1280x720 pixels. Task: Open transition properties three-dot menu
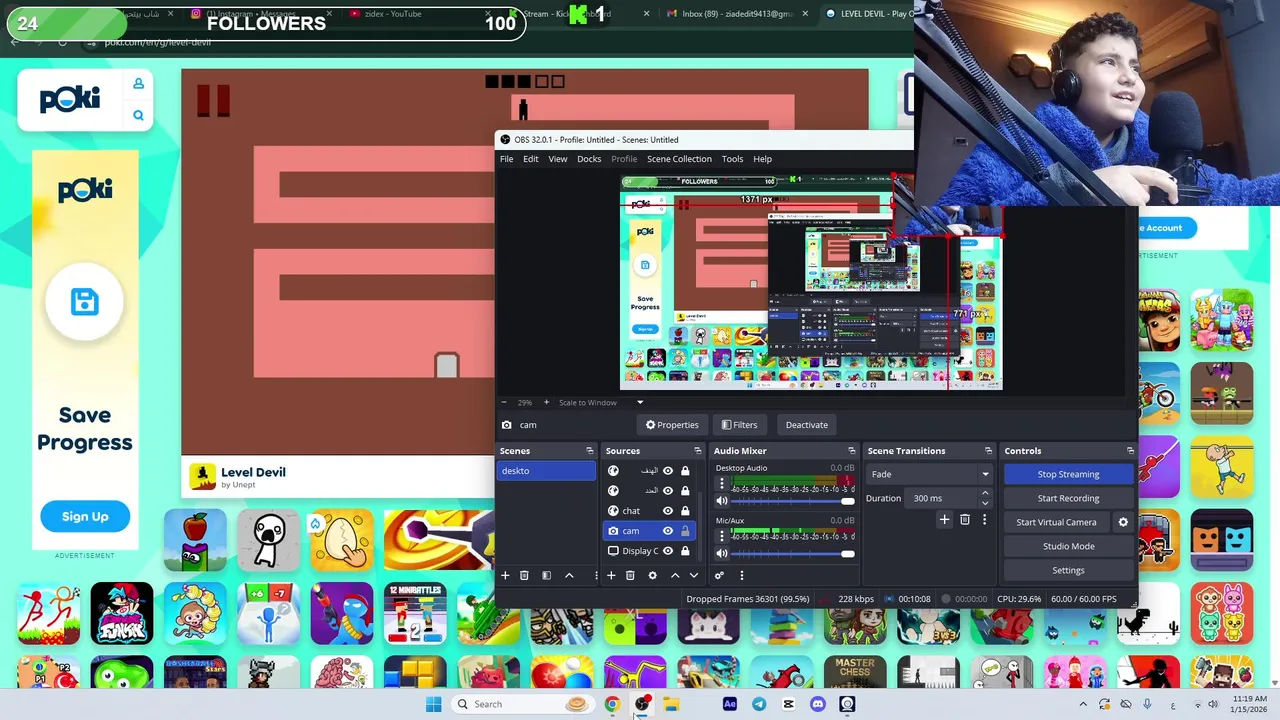pyautogui.click(x=984, y=519)
